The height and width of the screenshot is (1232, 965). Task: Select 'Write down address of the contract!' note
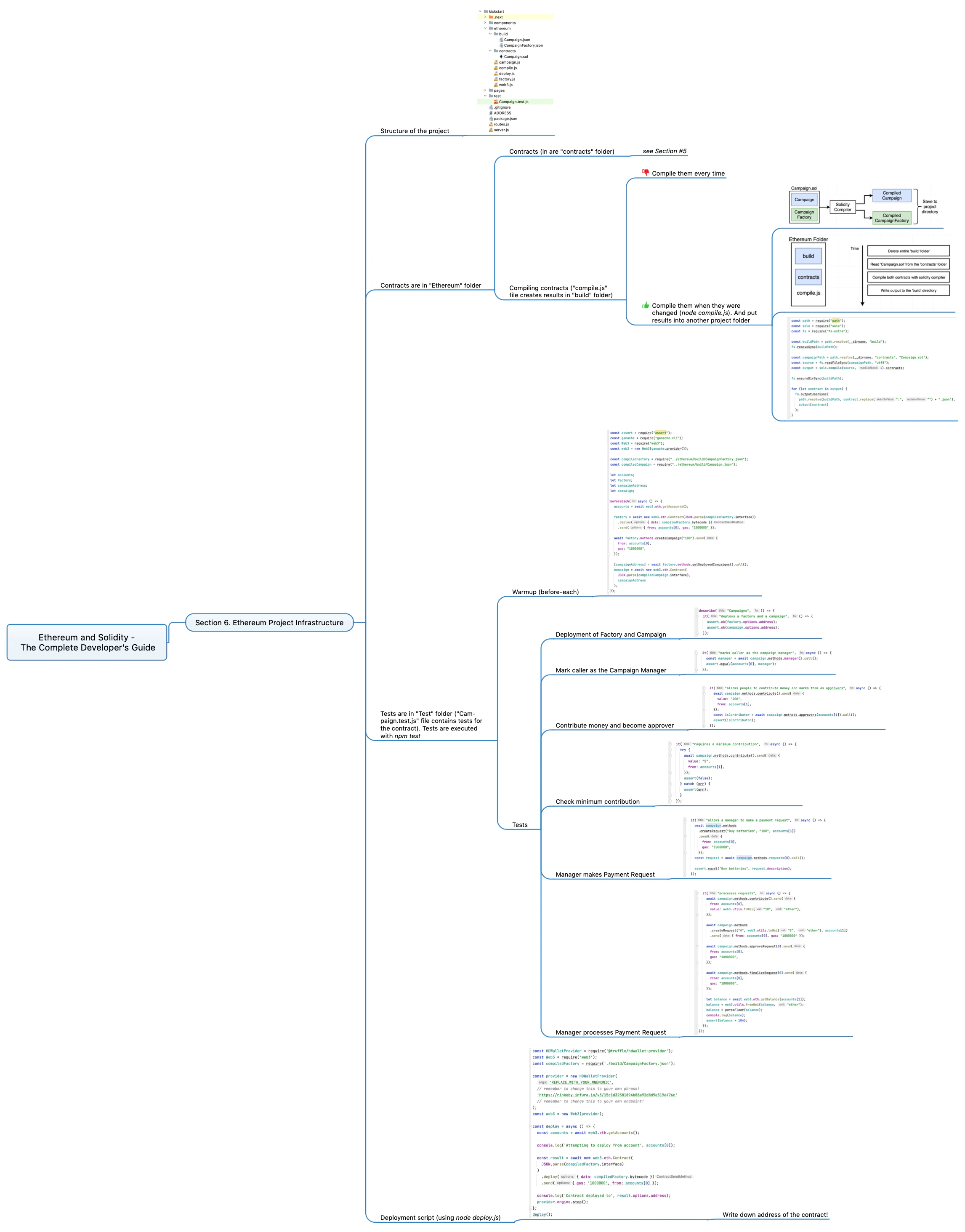tap(775, 1214)
